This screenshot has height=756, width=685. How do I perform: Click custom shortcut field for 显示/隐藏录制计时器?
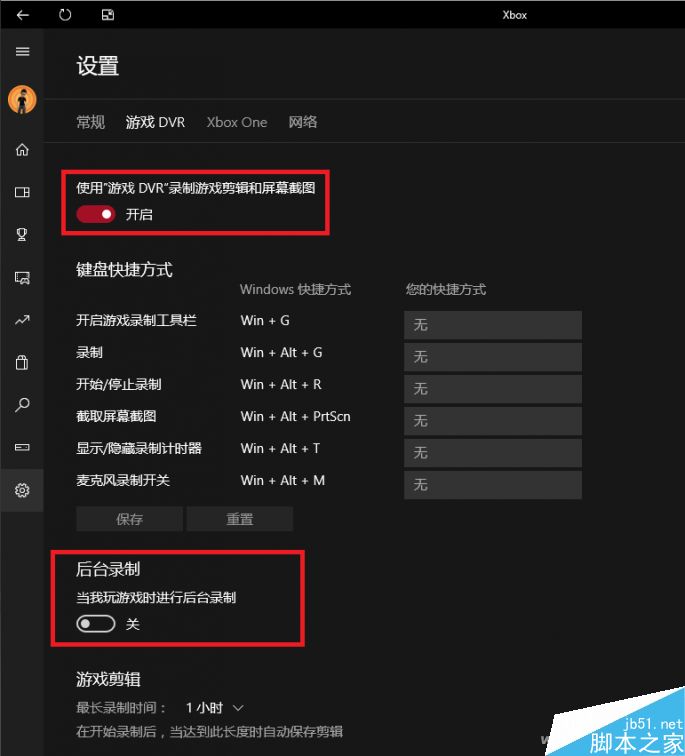pos(493,453)
